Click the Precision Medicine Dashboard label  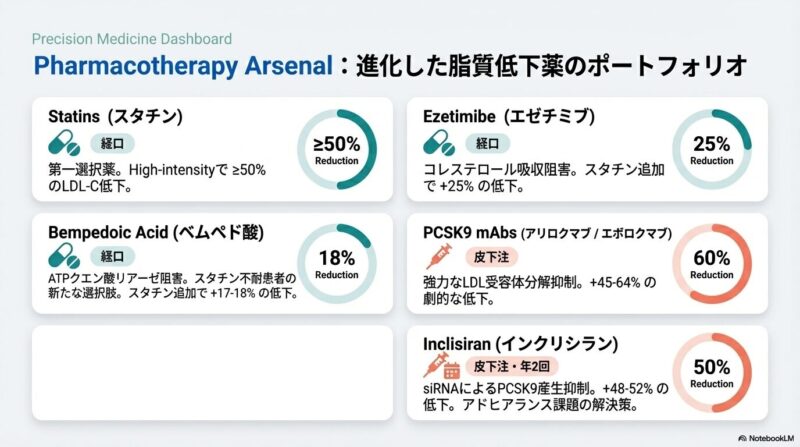(x=132, y=39)
